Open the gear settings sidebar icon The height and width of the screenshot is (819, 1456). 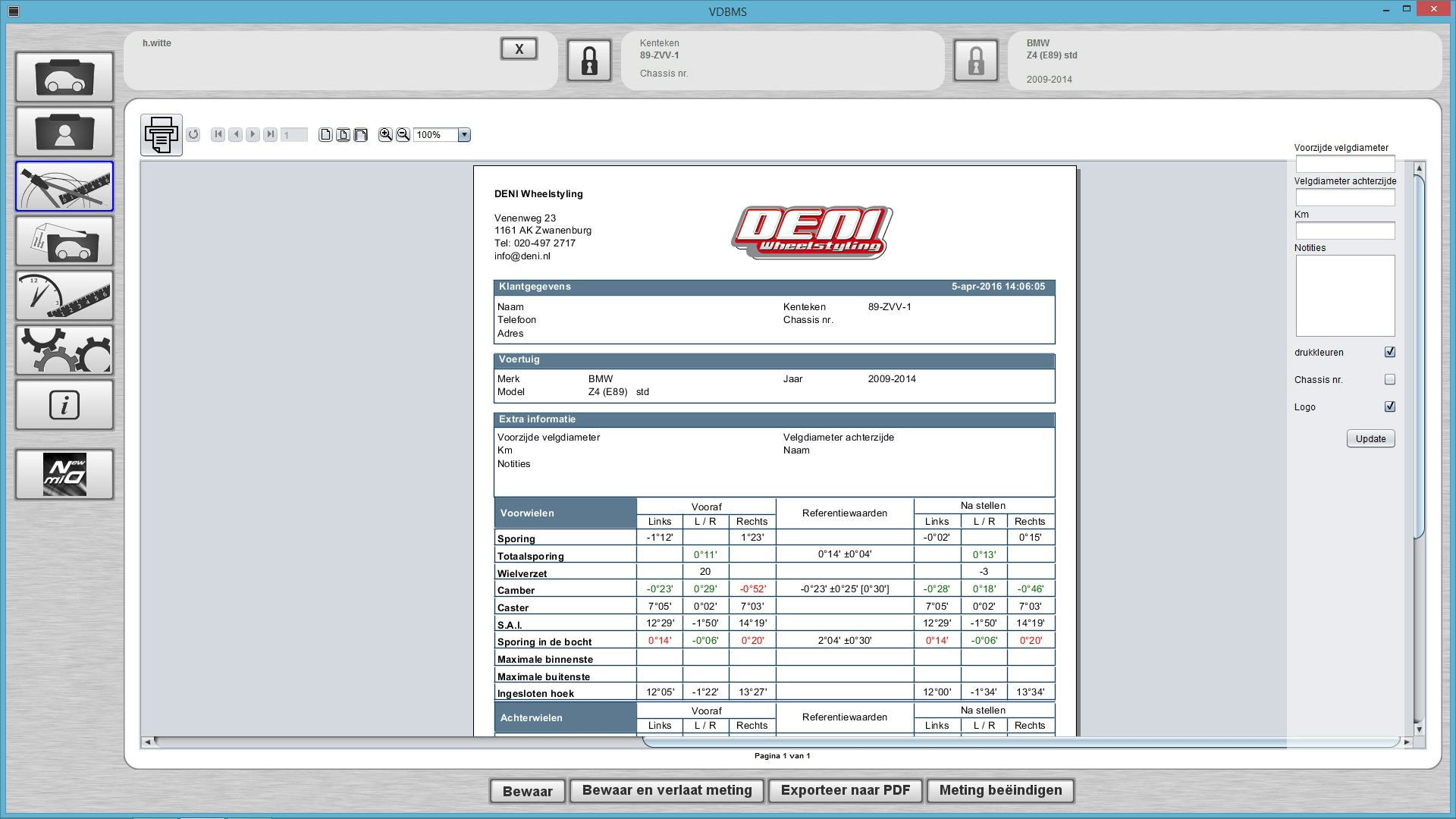64,350
